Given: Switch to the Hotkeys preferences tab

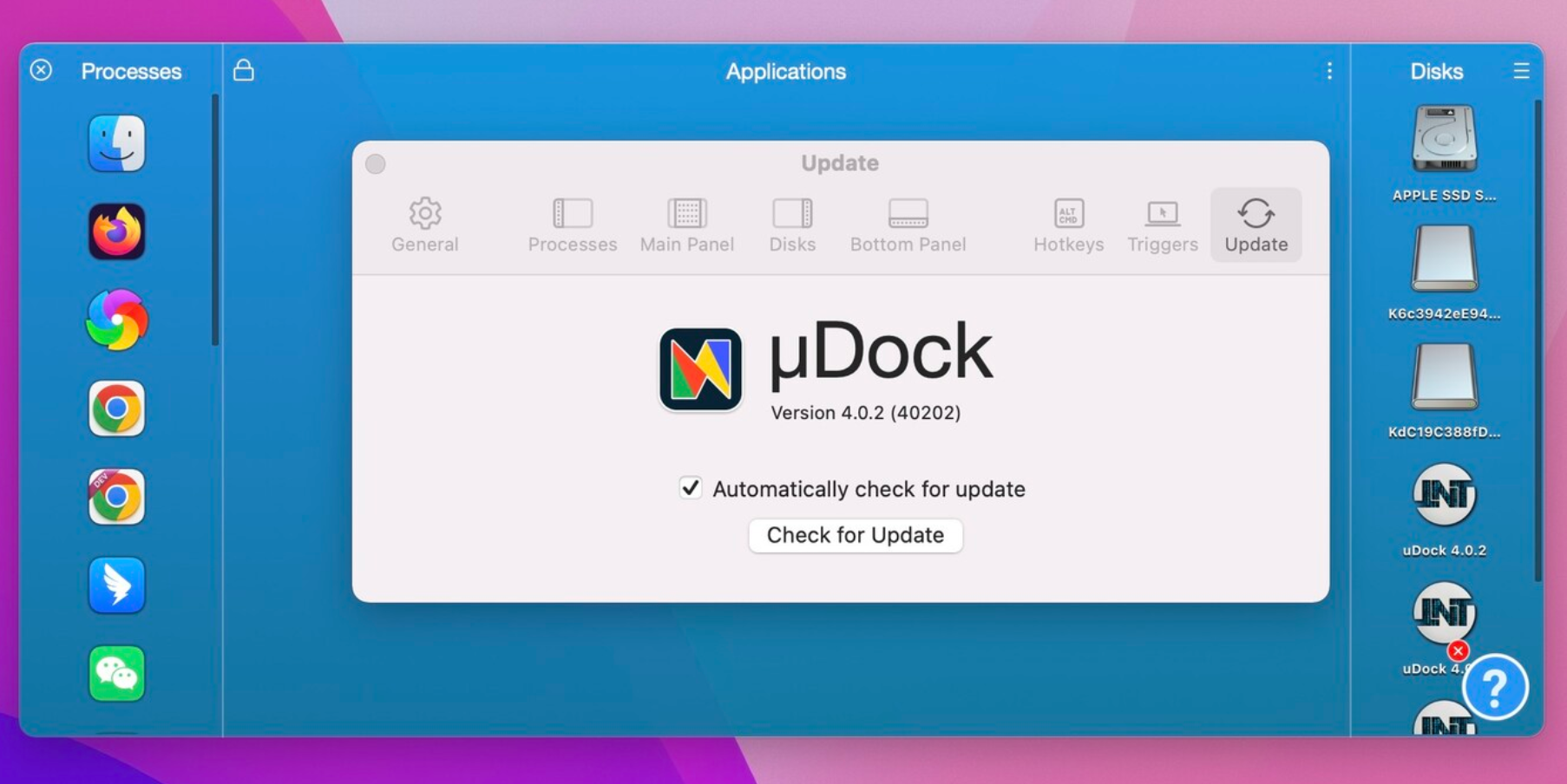Looking at the screenshot, I should pyautogui.click(x=1068, y=225).
